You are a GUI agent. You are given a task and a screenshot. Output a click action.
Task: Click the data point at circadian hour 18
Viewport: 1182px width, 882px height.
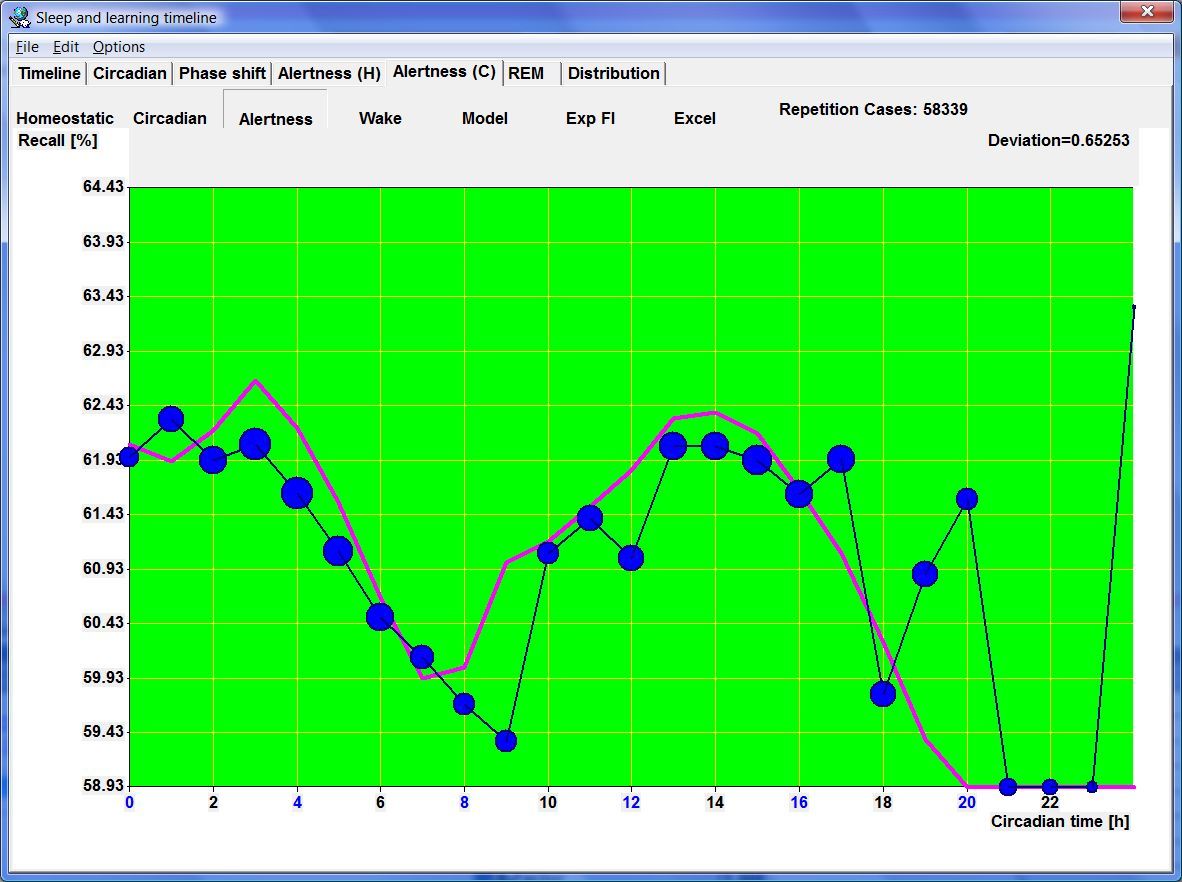pos(882,693)
